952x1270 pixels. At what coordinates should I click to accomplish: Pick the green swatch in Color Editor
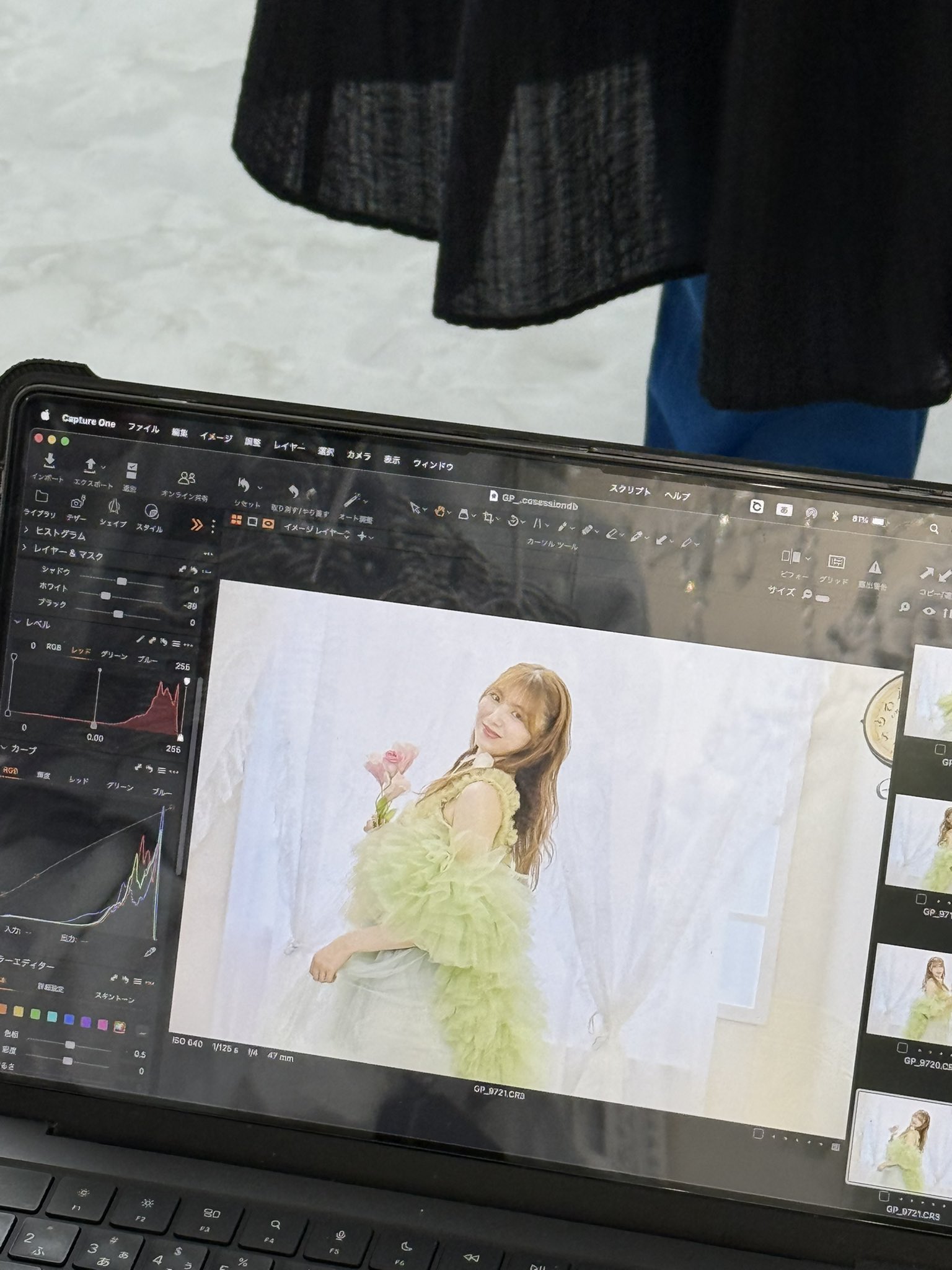point(35,1015)
